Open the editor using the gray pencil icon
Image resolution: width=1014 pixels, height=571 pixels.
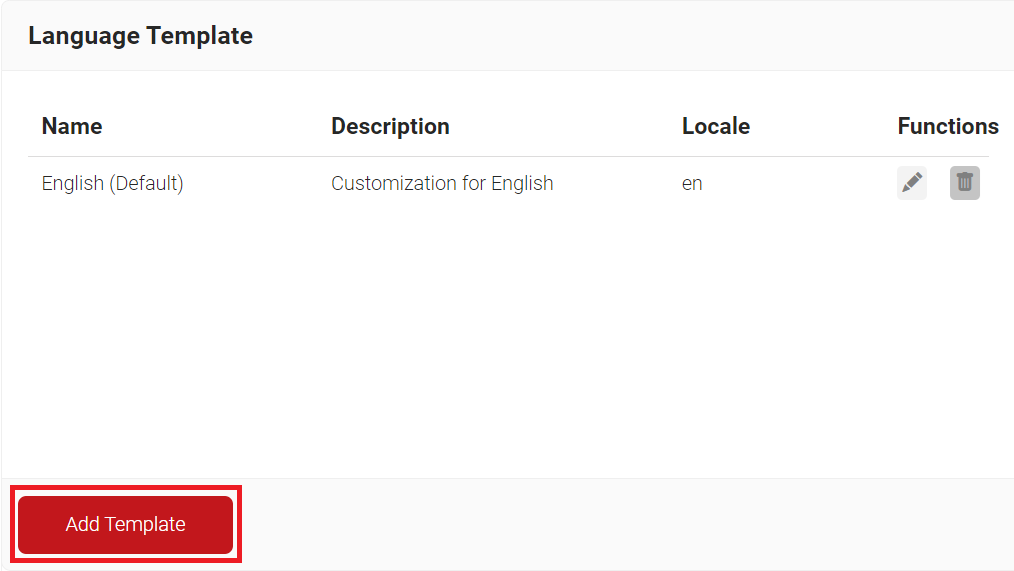pos(911,183)
